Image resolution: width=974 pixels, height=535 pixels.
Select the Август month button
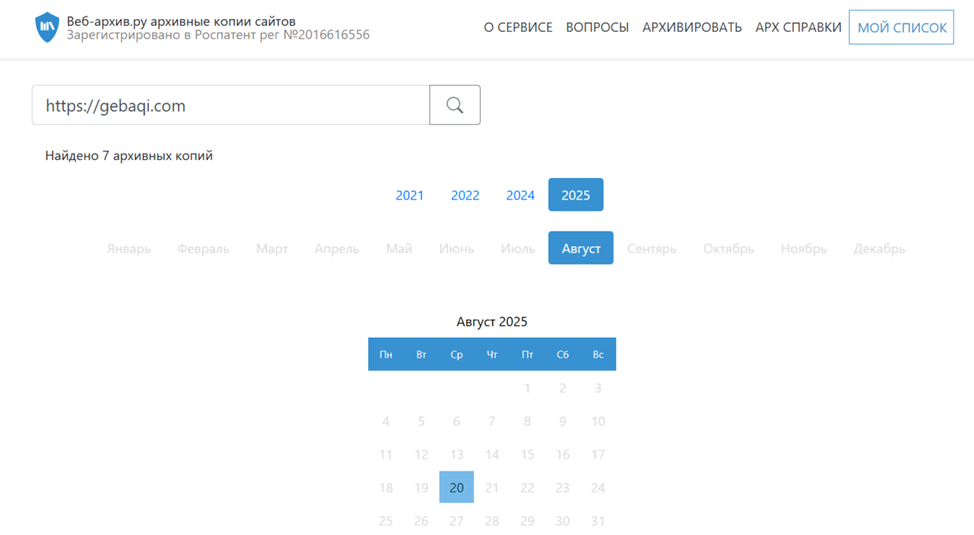pyautogui.click(x=581, y=248)
